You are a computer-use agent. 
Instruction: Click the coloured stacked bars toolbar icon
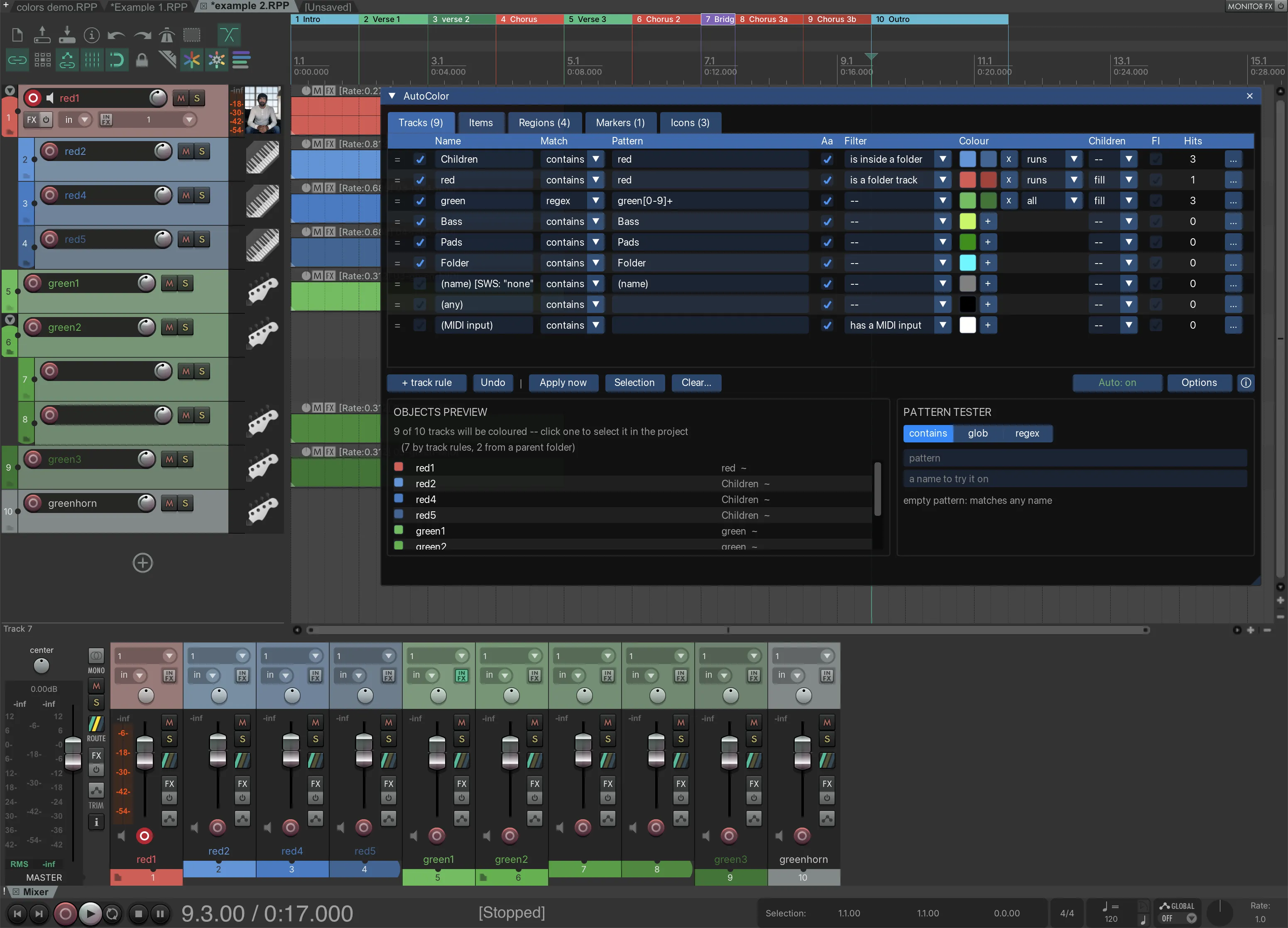[x=241, y=60]
